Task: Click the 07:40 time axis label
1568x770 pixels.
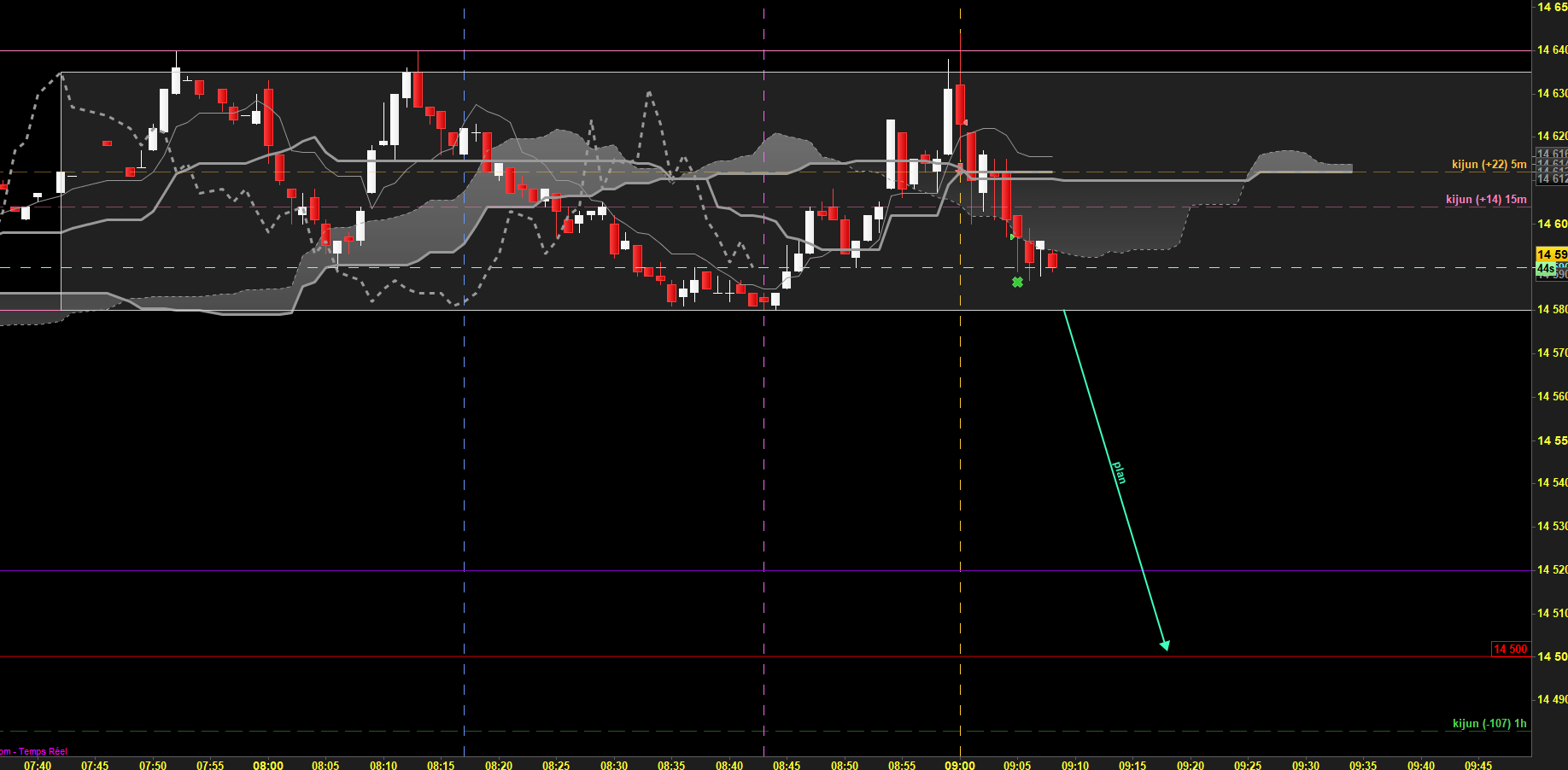Action: [38, 765]
